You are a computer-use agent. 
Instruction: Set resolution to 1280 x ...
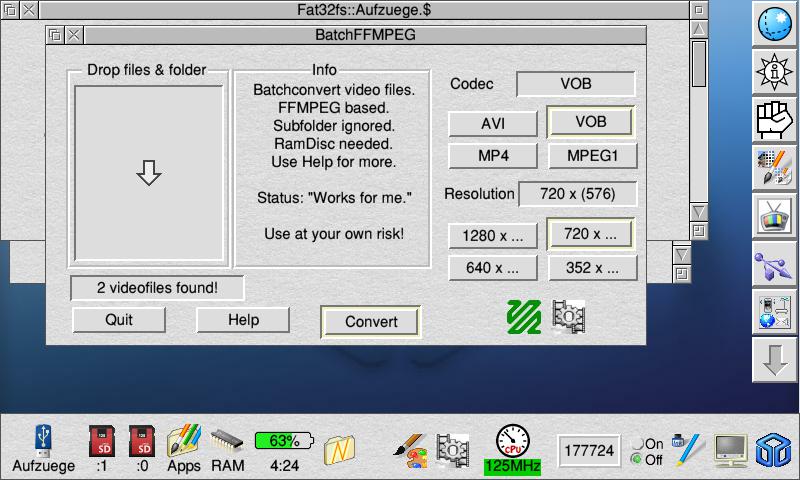click(x=493, y=235)
